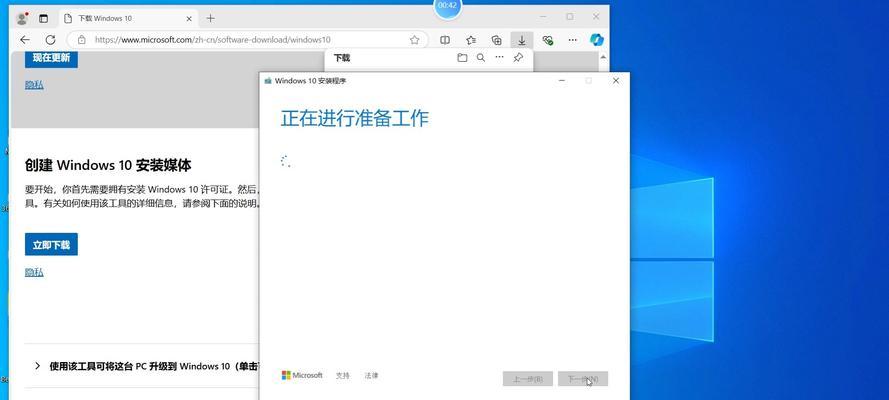Image resolution: width=889 pixels, height=400 pixels.
Task: Open the 支持 link in setup window
Action: pos(342,376)
